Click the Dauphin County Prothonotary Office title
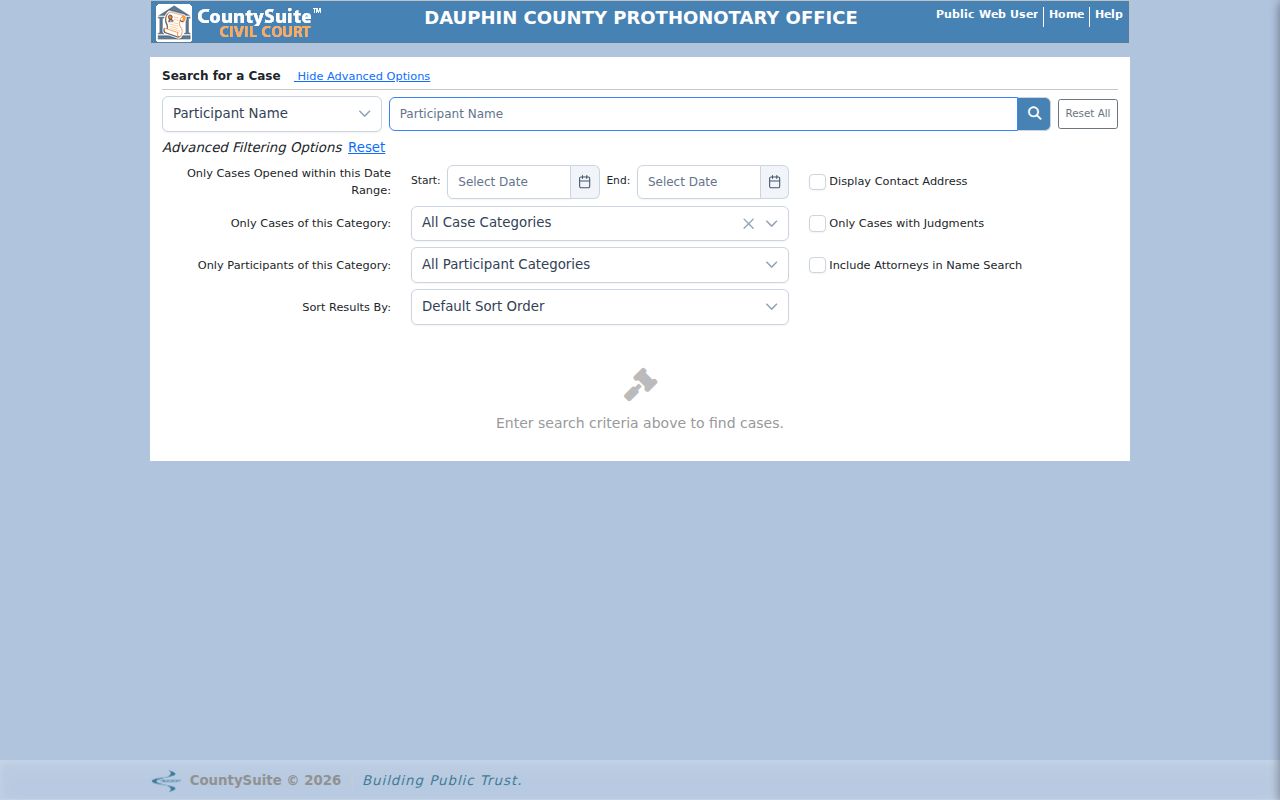 (x=641, y=18)
